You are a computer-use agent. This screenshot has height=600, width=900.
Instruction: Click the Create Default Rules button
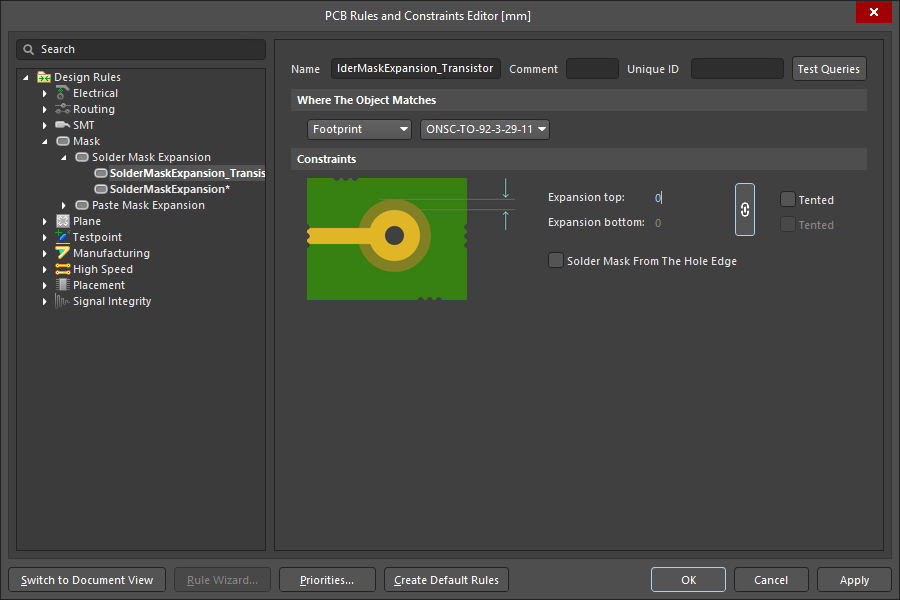(x=445, y=579)
